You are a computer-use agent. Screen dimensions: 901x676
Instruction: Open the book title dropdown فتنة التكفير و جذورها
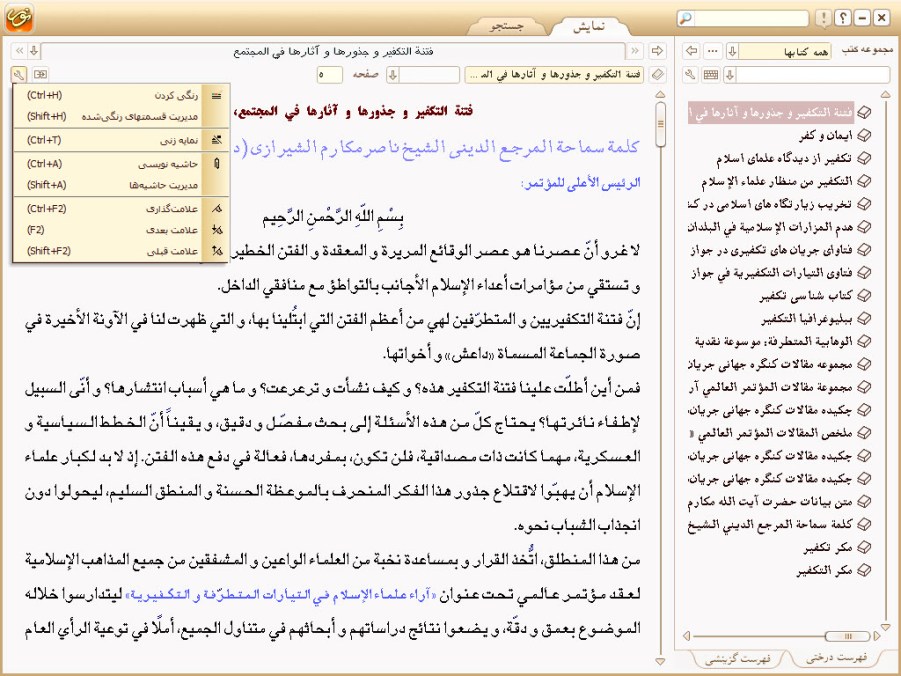[555, 75]
